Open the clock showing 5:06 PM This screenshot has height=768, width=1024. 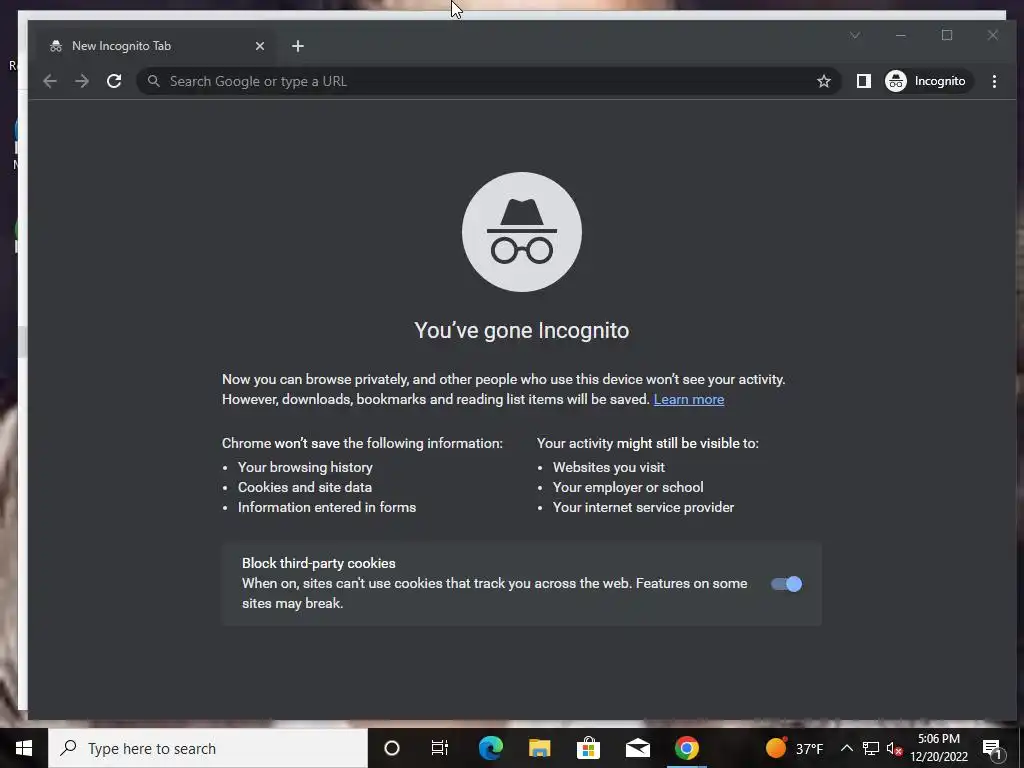[x=939, y=748]
